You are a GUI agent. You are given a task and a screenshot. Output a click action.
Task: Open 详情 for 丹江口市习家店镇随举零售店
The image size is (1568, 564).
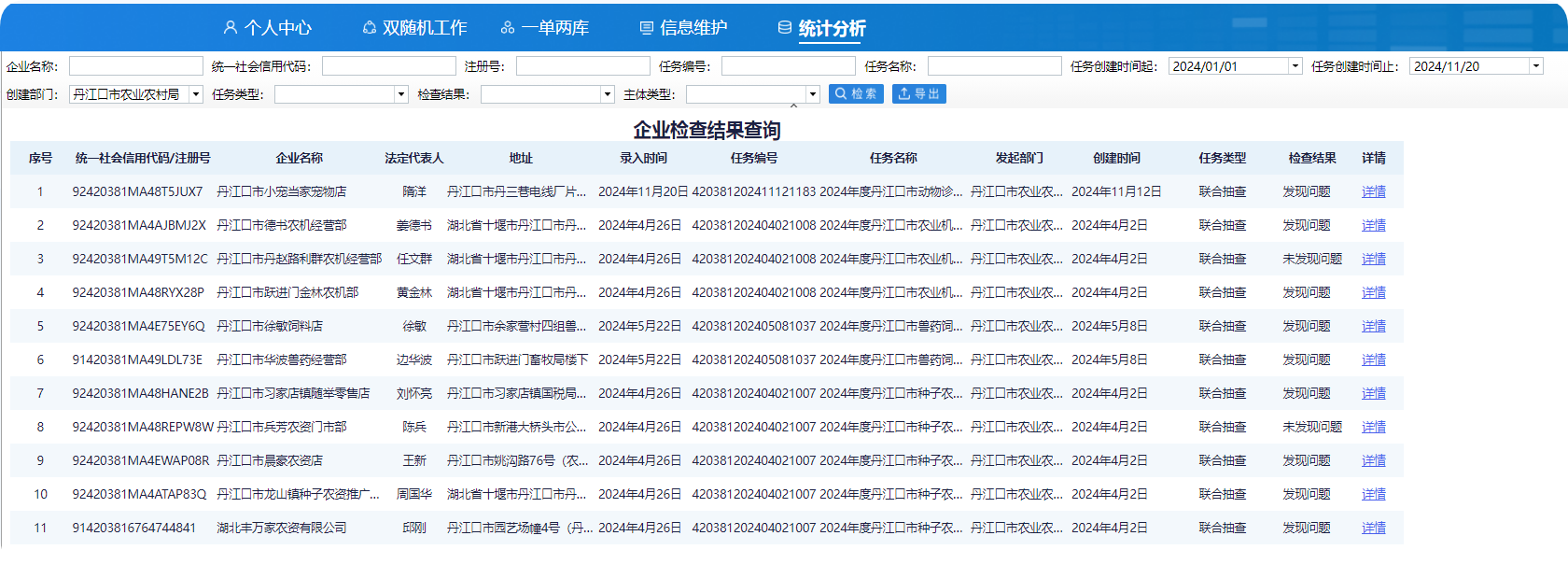(1374, 393)
